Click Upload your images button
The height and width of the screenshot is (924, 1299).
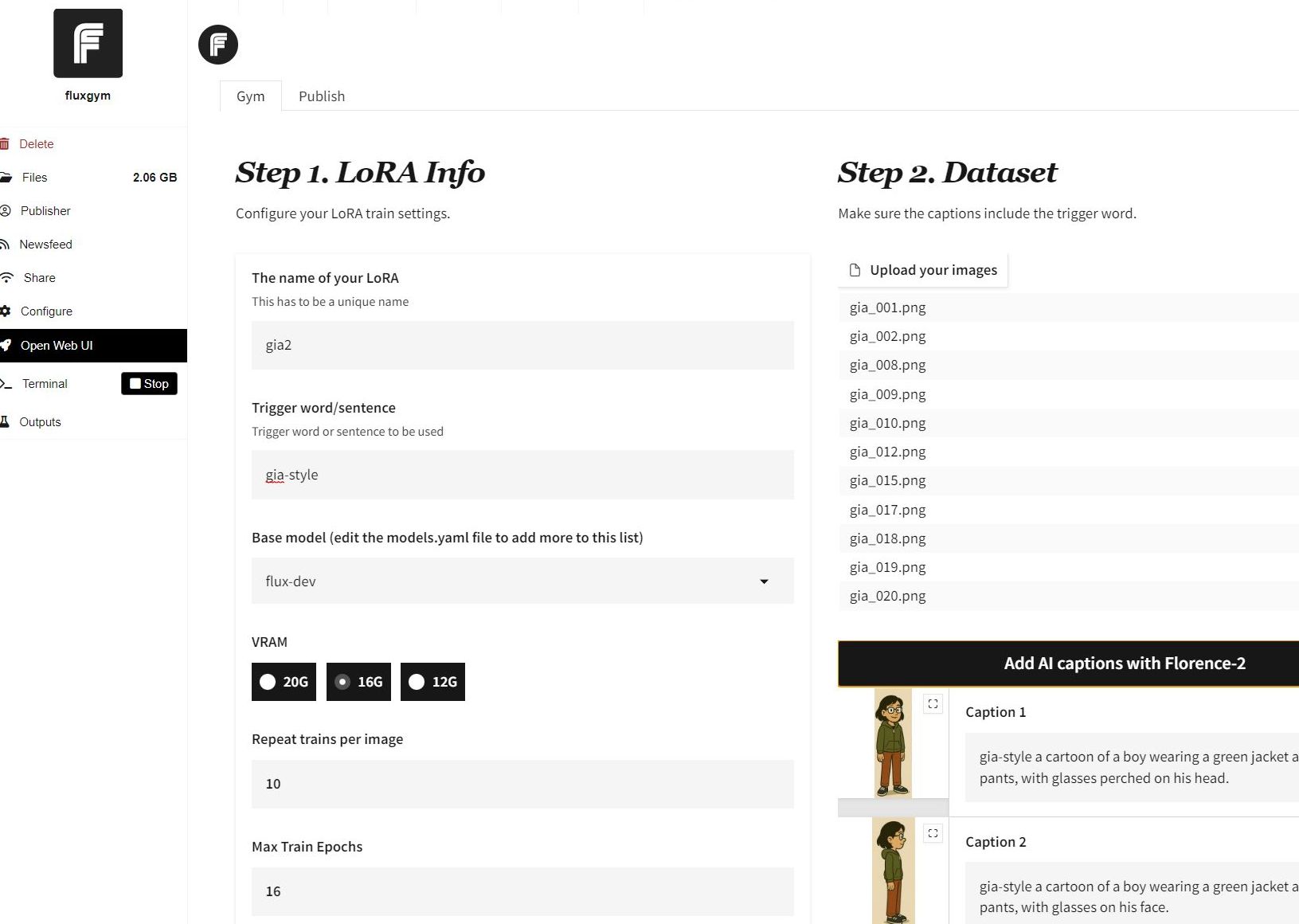923,270
